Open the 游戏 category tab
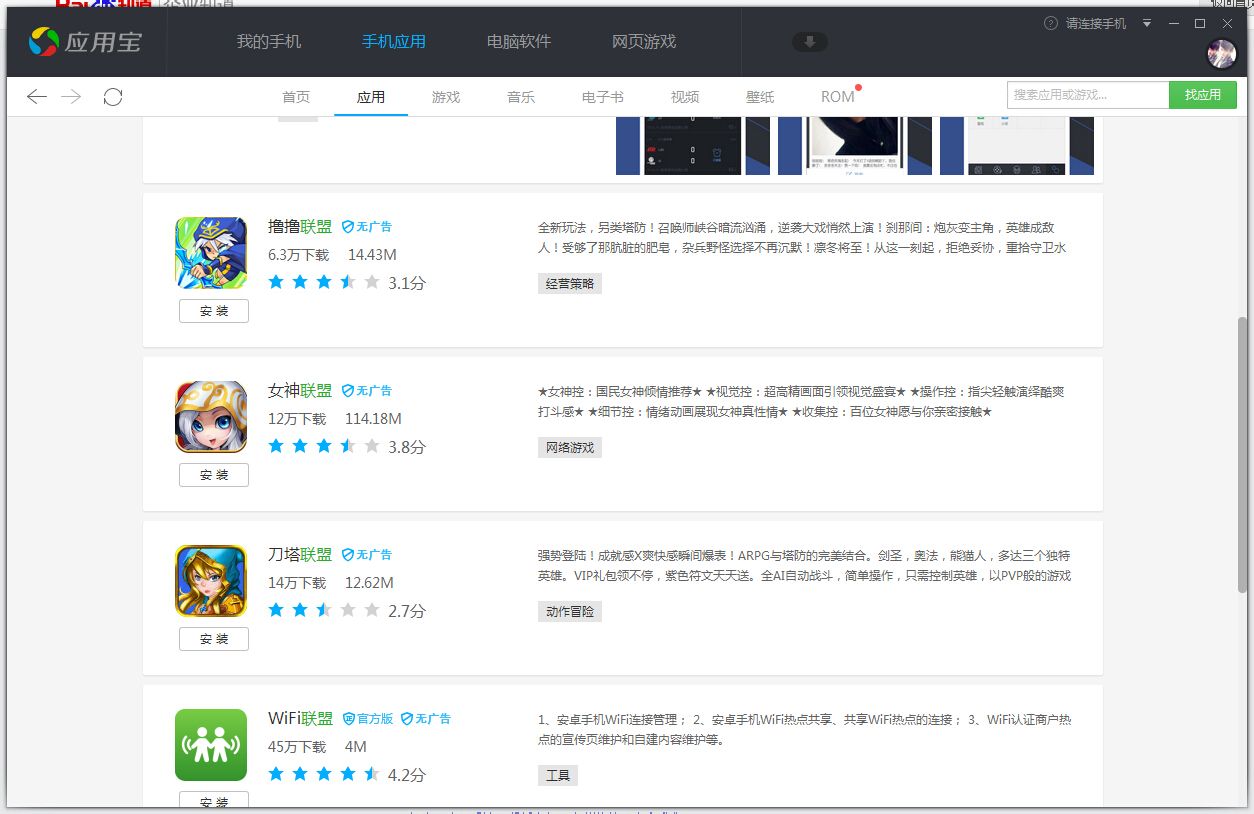The height and width of the screenshot is (814, 1254). click(445, 96)
